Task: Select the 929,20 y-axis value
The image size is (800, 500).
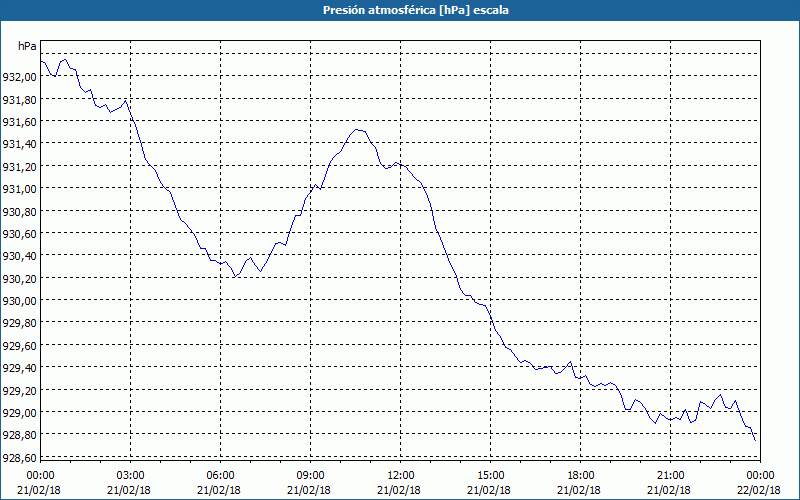Action: (x=19, y=390)
